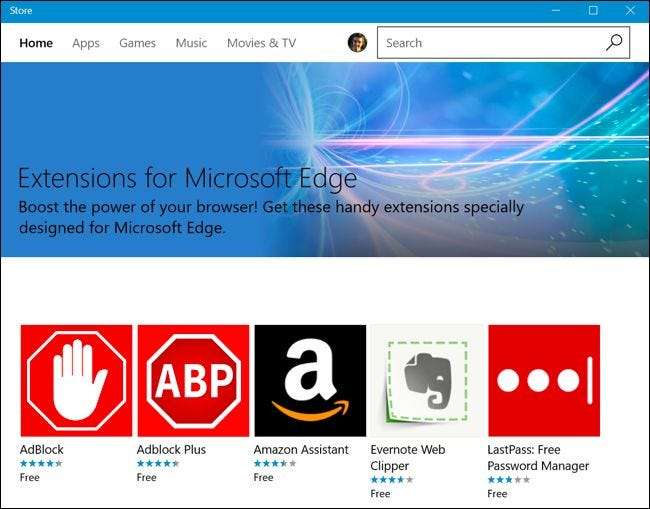Open the Apps tab
This screenshot has height=509, width=650.
coord(86,43)
